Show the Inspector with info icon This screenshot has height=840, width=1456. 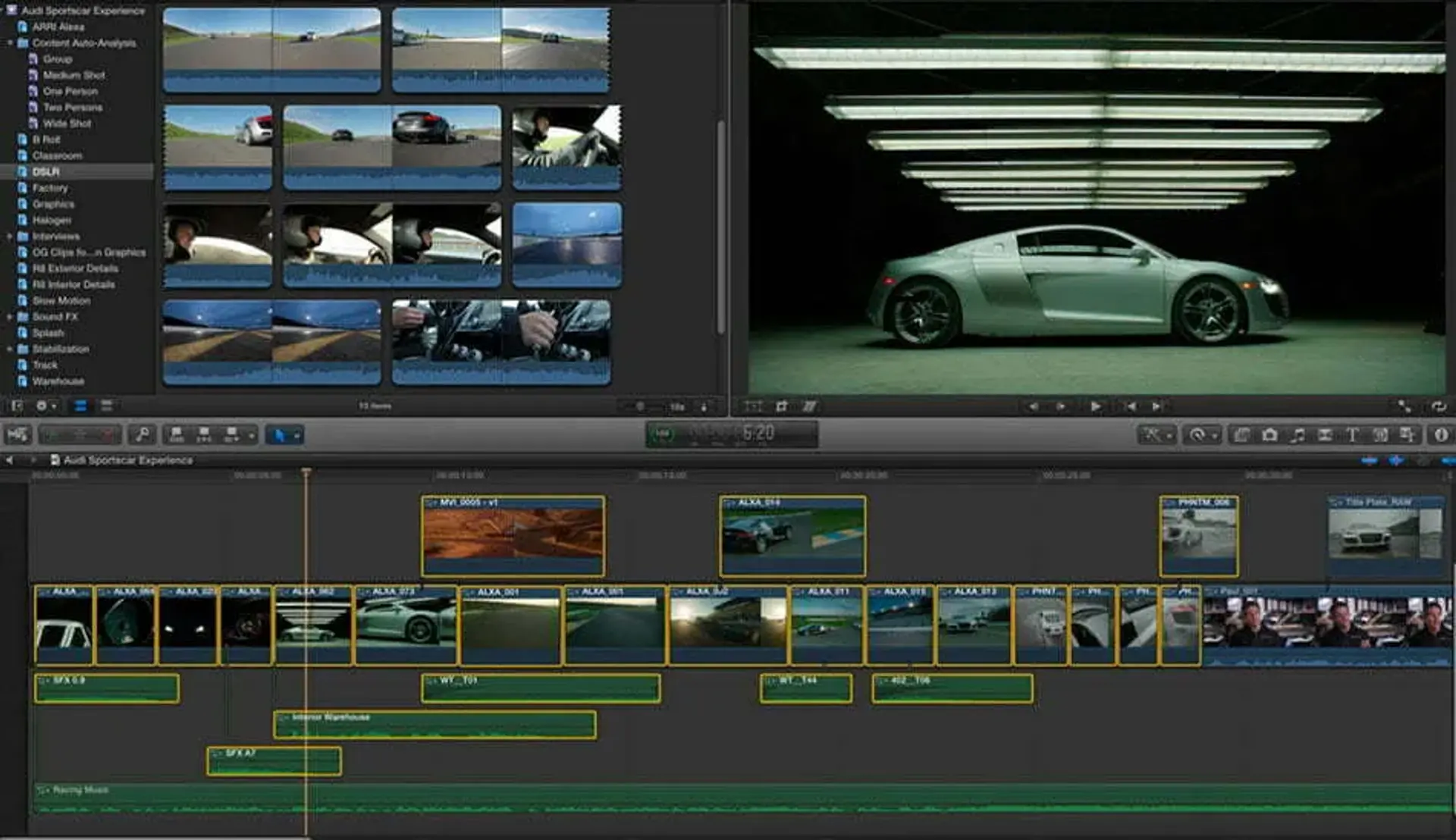1440,434
